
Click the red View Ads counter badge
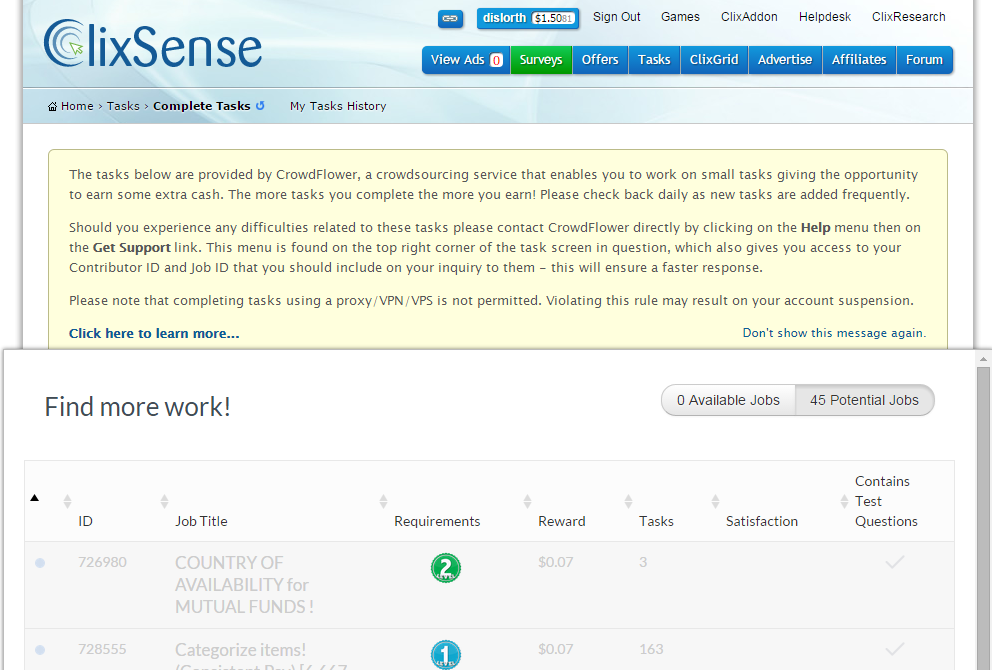coord(496,59)
